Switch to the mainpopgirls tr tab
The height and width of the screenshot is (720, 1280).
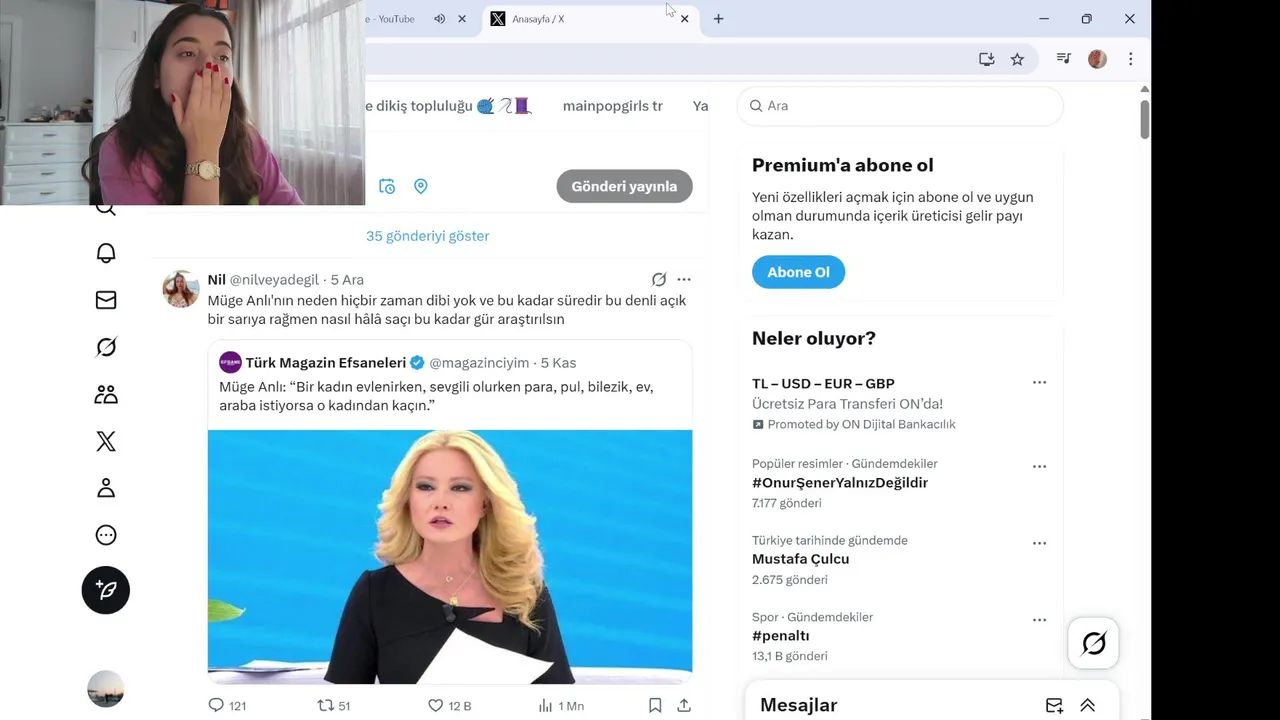613,106
